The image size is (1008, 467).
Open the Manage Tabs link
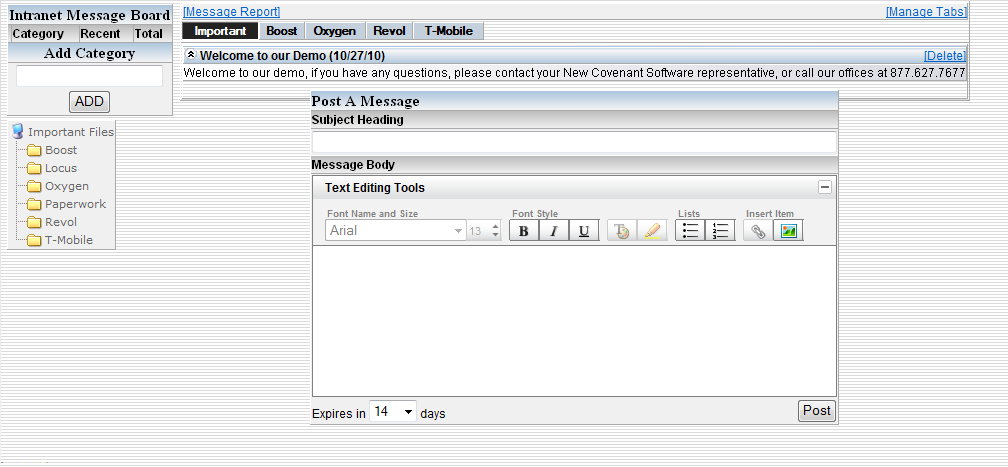926,12
